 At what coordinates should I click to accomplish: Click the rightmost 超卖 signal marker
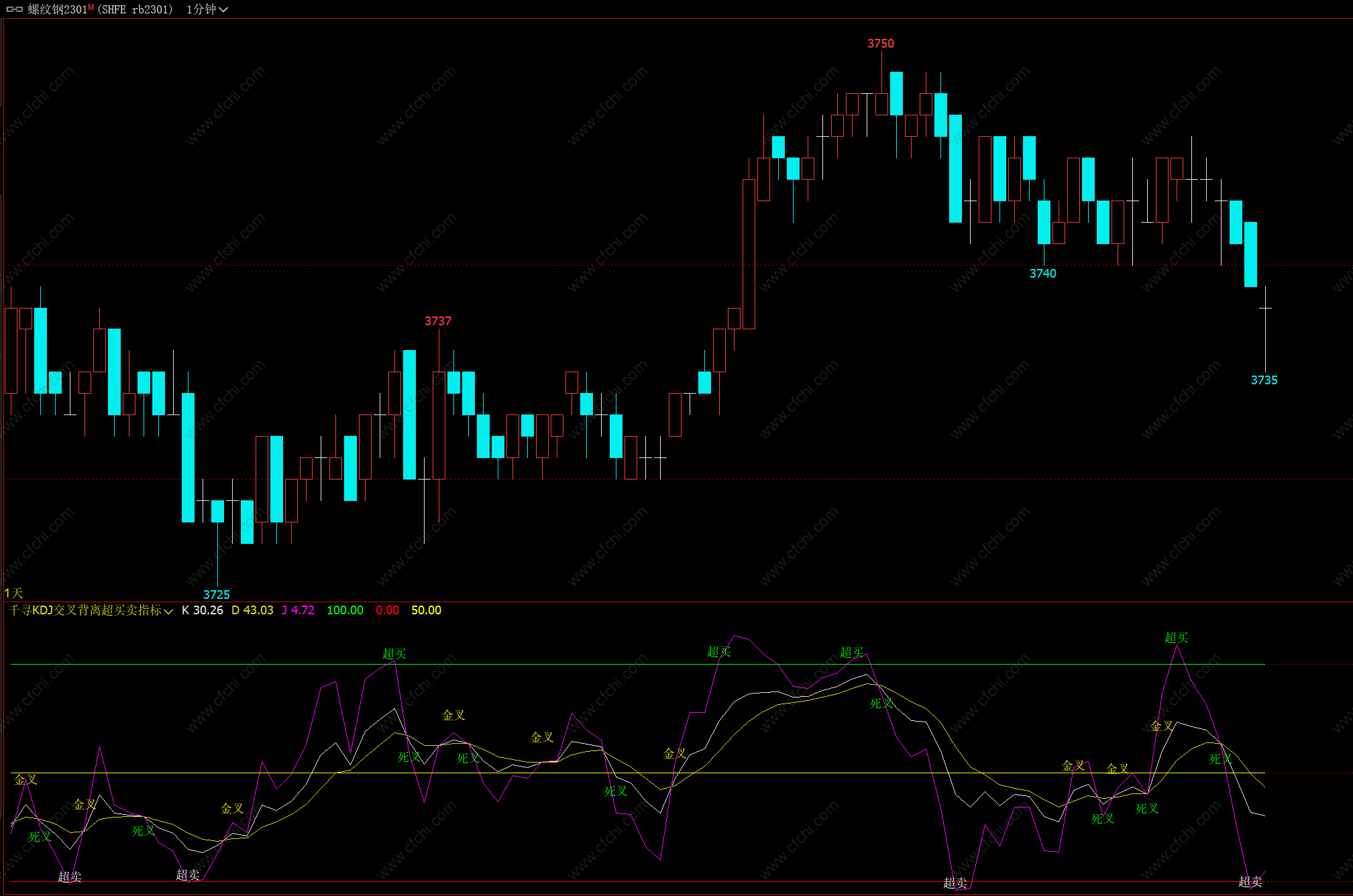pyautogui.click(x=1250, y=882)
